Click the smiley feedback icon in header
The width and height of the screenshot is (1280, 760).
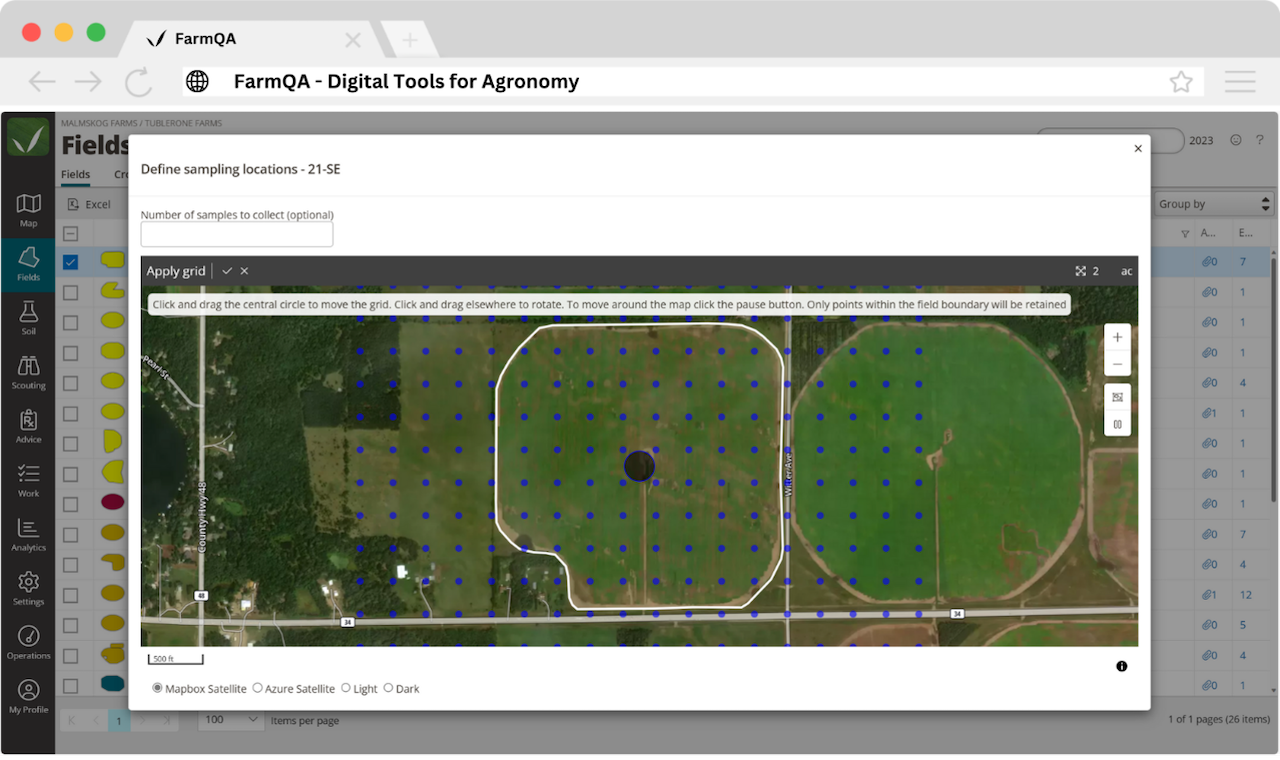point(1236,140)
